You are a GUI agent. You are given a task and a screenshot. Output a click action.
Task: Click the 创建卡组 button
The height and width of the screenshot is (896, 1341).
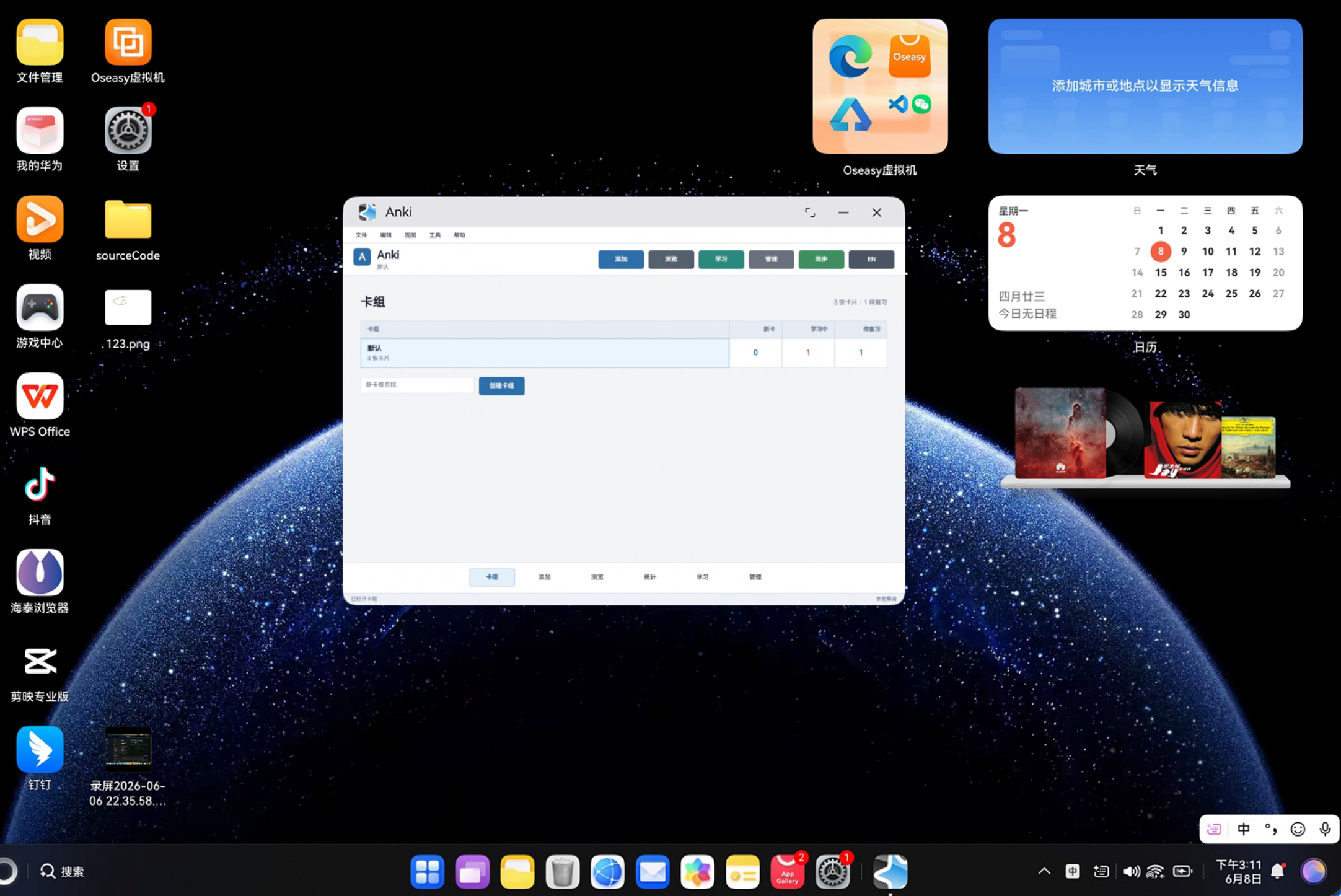click(x=501, y=385)
